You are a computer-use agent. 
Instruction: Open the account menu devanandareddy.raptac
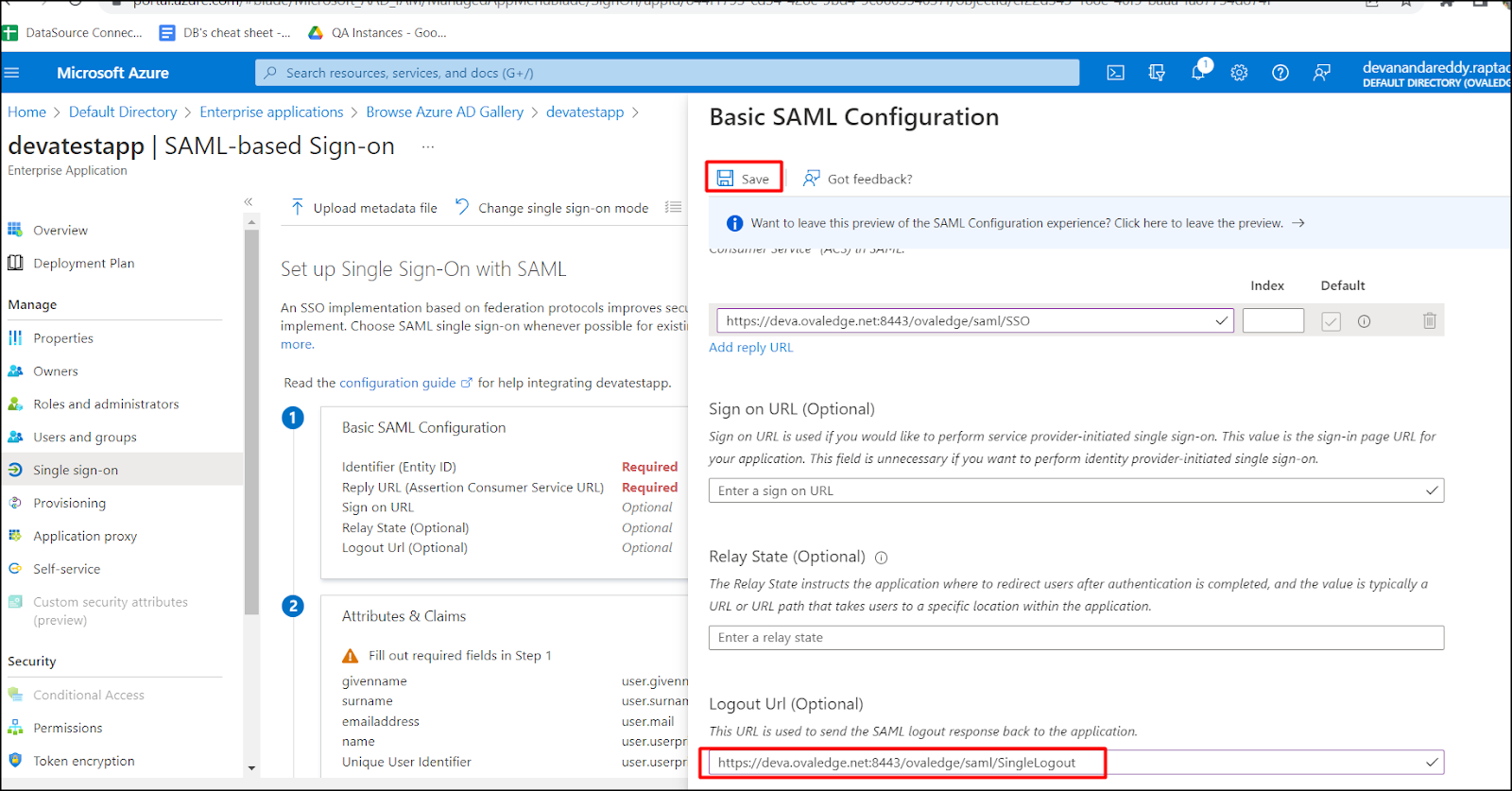1436,73
